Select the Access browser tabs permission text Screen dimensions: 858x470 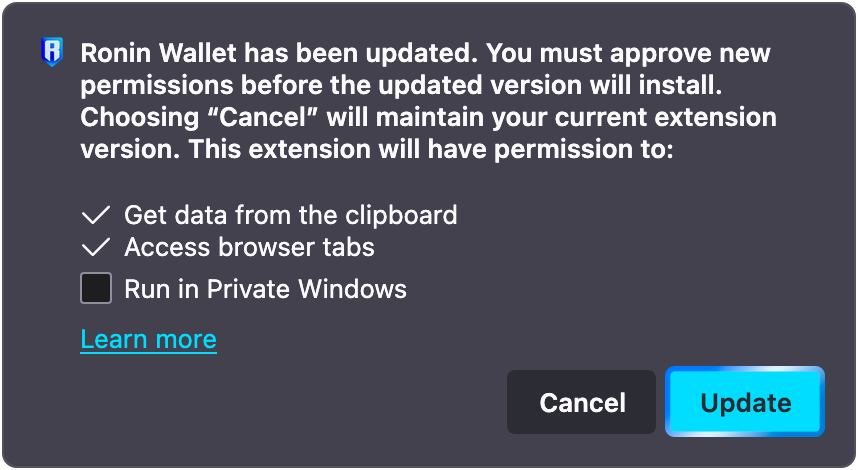250,247
